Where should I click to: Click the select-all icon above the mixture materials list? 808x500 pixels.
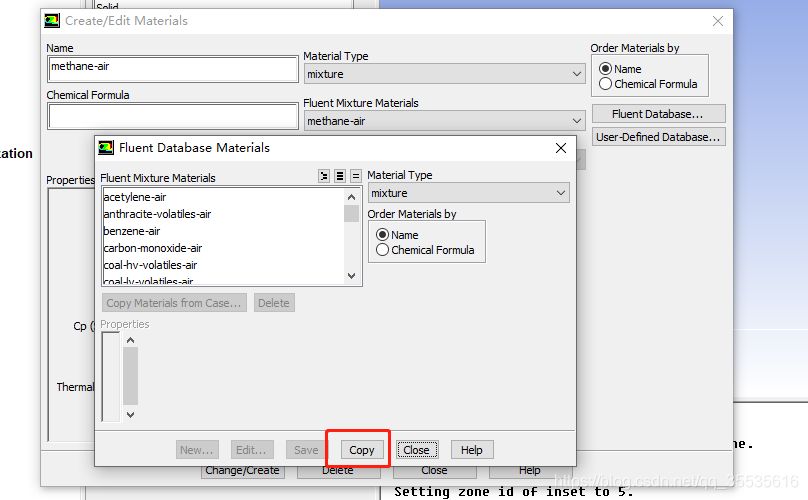340,176
